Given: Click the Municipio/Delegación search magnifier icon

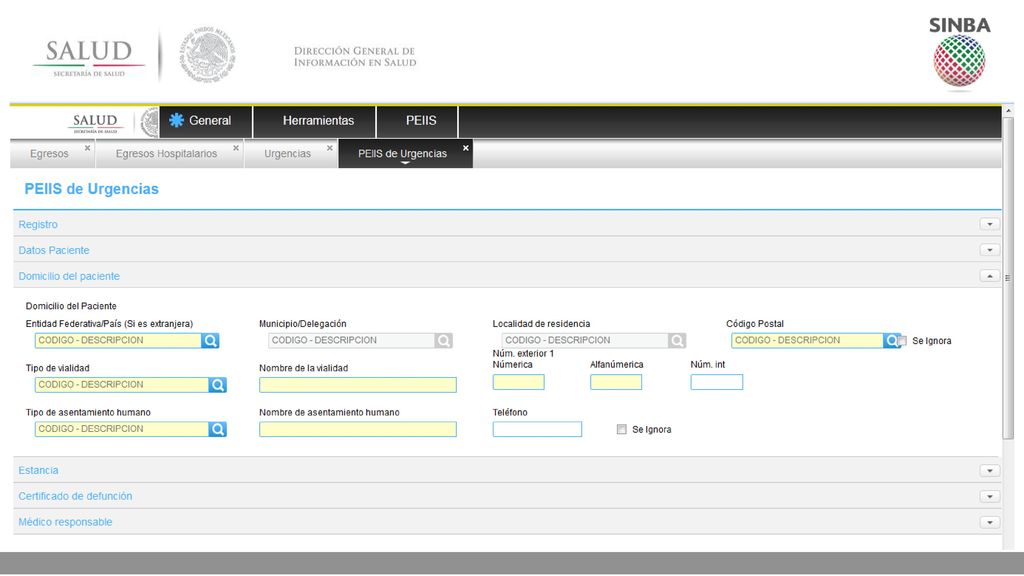Looking at the screenshot, I should point(443,340).
